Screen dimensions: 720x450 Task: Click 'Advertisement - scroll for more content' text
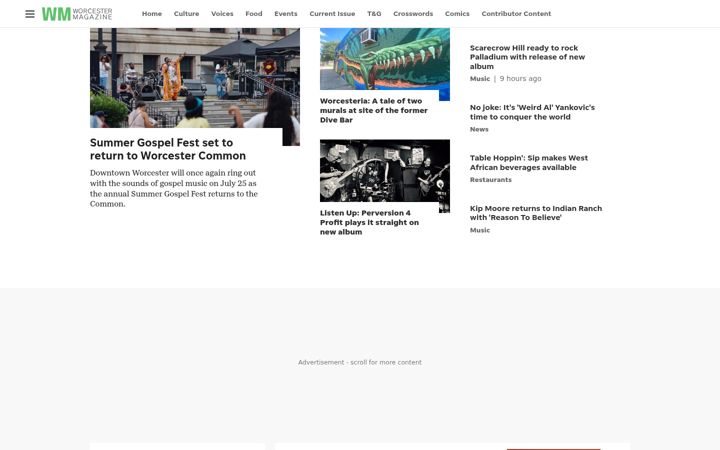[x=360, y=362]
